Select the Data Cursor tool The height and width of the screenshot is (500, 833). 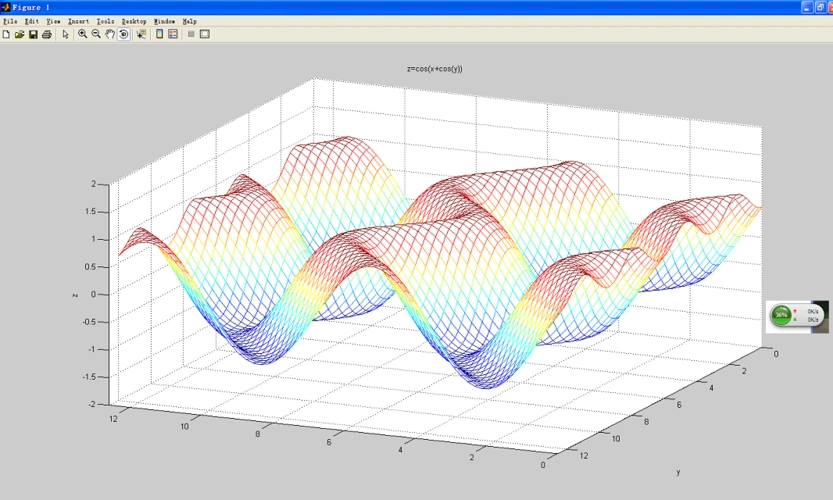pyautogui.click(x=141, y=34)
